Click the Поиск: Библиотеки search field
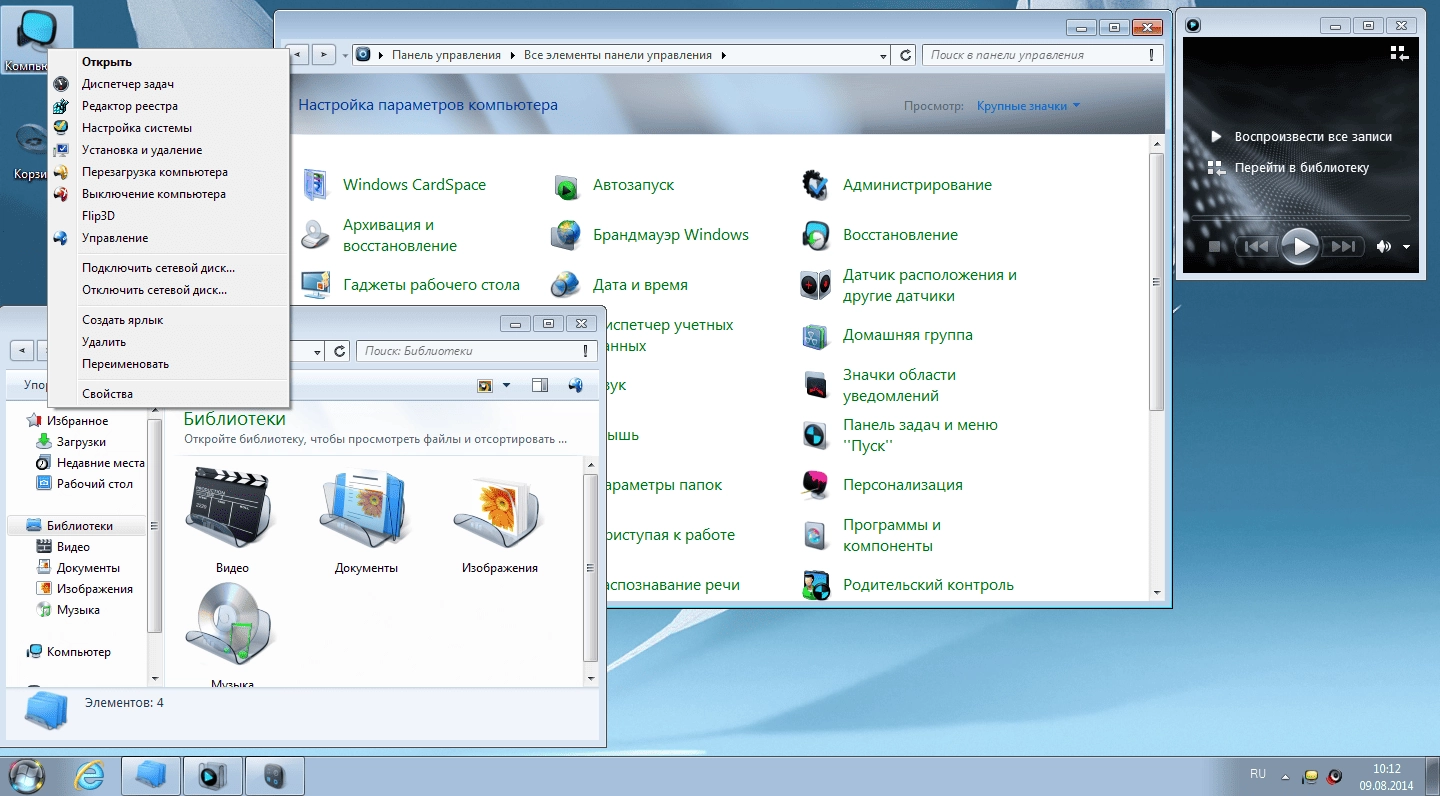Screen dimensions: 1440x796 [477, 351]
